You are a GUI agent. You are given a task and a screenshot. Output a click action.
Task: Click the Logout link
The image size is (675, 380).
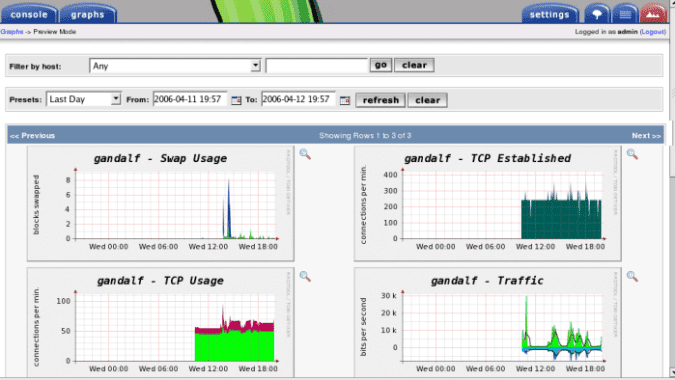(x=653, y=32)
